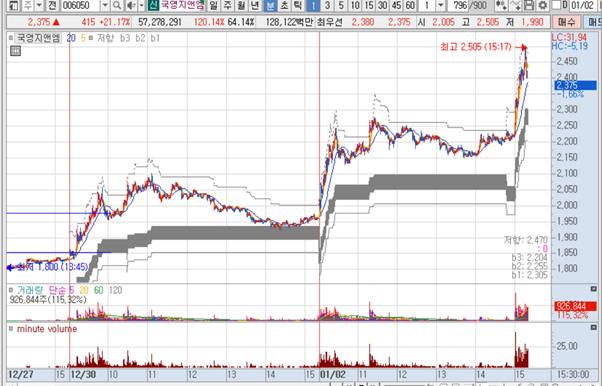Click the yellow 5 moving average legend
This screenshot has width=602, height=386.
coord(83,38)
